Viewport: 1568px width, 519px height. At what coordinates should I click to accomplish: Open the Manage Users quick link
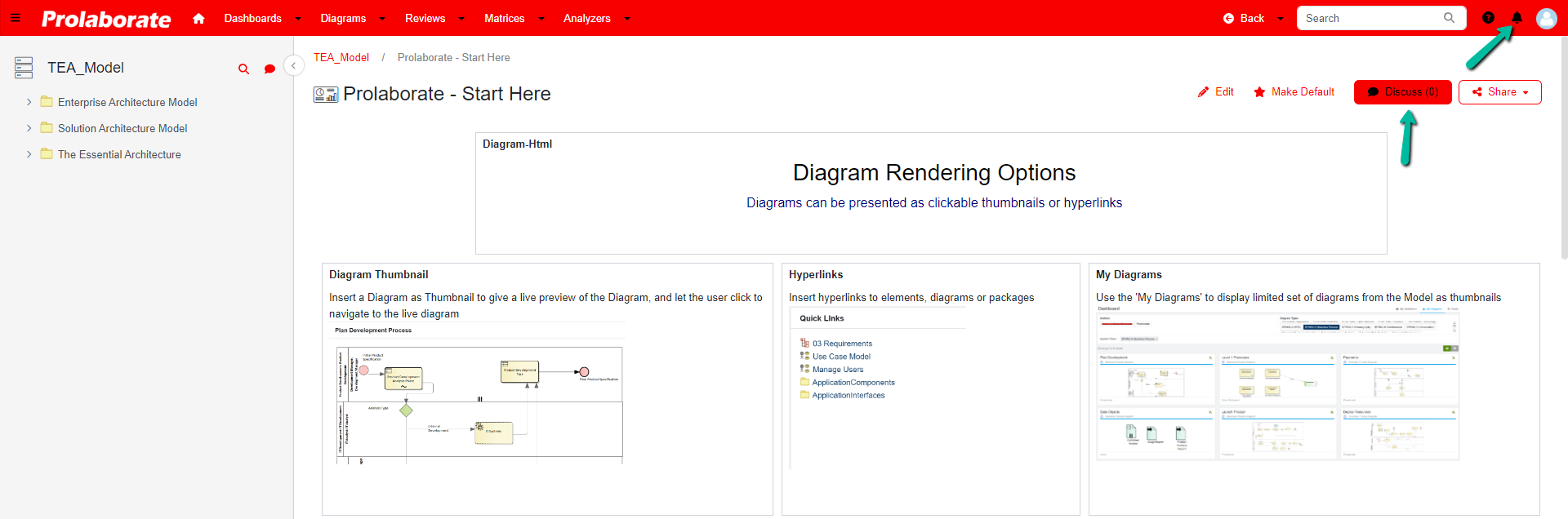coord(837,370)
